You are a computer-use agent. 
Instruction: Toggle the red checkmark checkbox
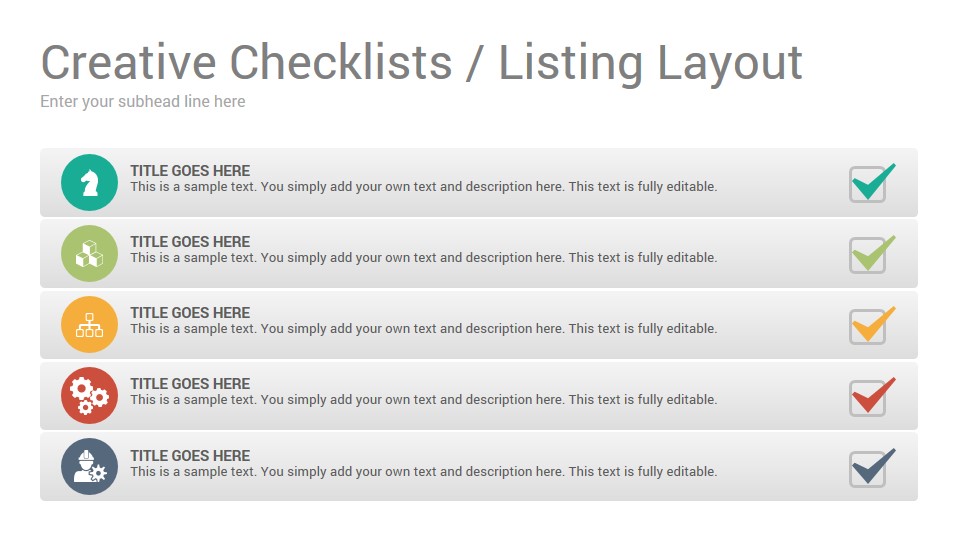[871, 397]
